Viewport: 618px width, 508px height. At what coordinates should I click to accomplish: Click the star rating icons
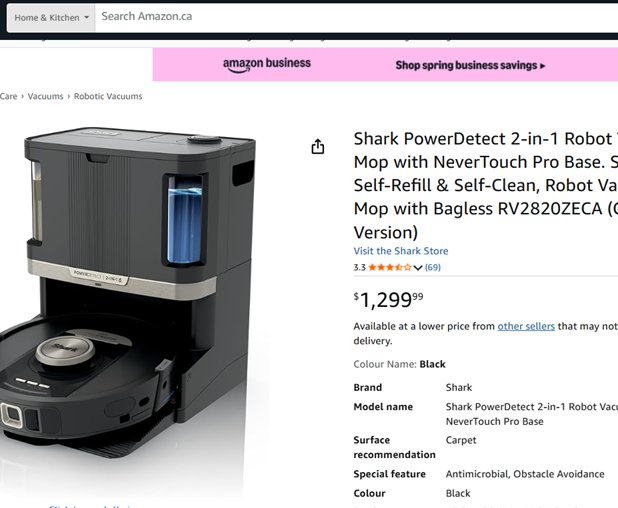[x=389, y=268]
